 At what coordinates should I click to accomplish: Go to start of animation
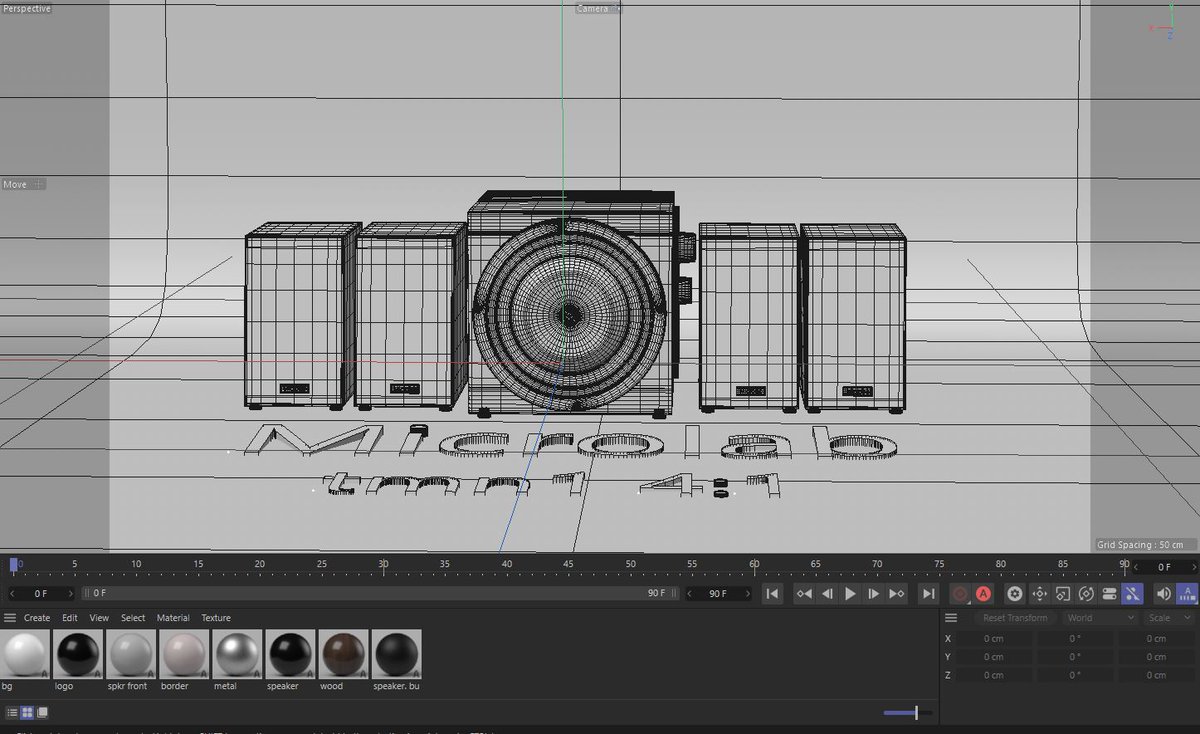(x=772, y=593)
